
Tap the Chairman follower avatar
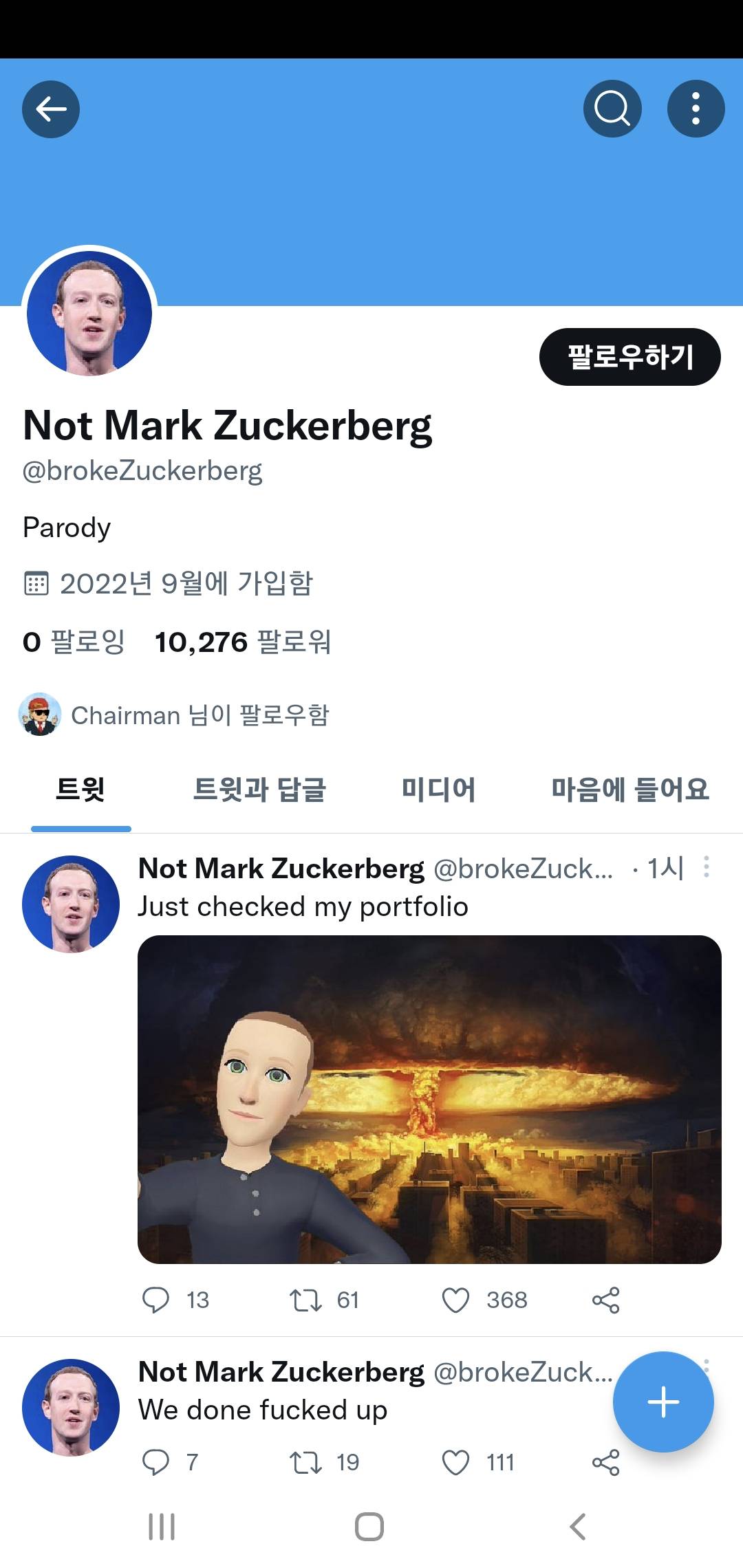click(x=40, y=715)
